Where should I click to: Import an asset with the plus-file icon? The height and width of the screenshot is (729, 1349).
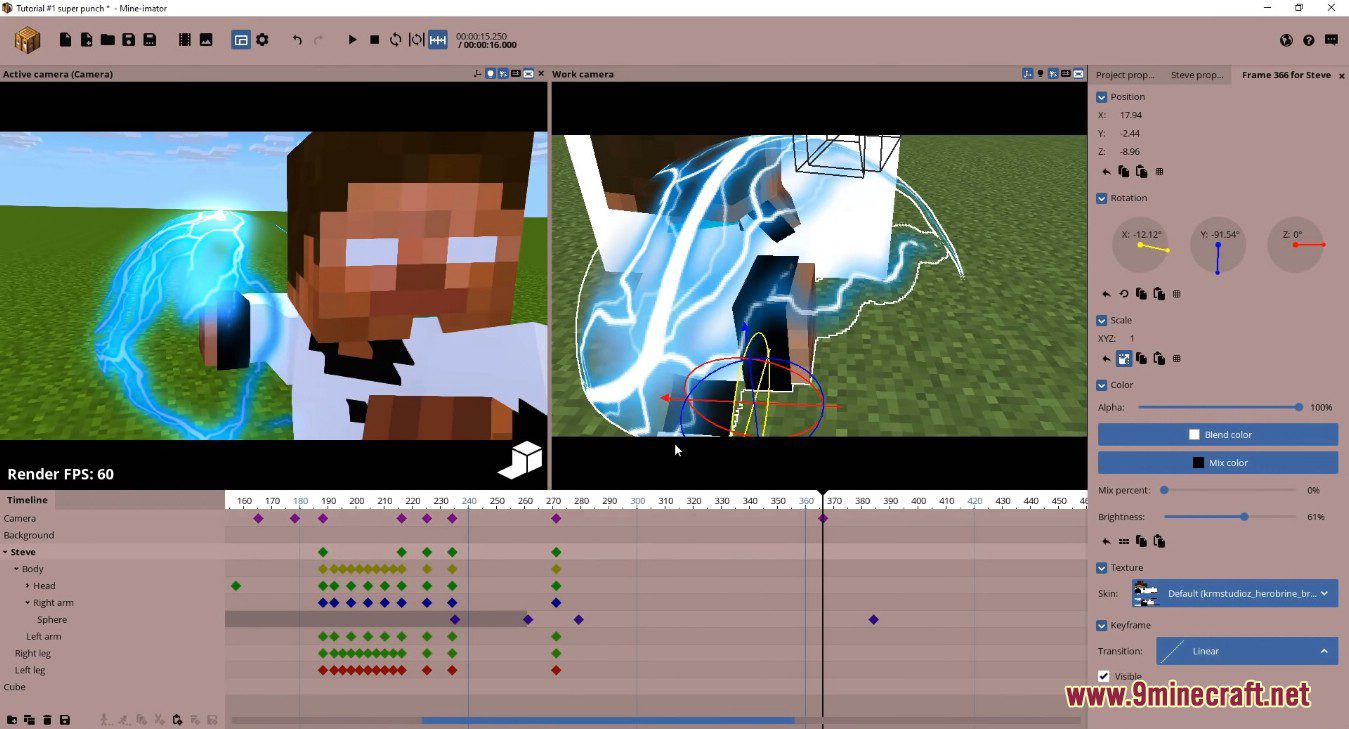tap(87, 40)
